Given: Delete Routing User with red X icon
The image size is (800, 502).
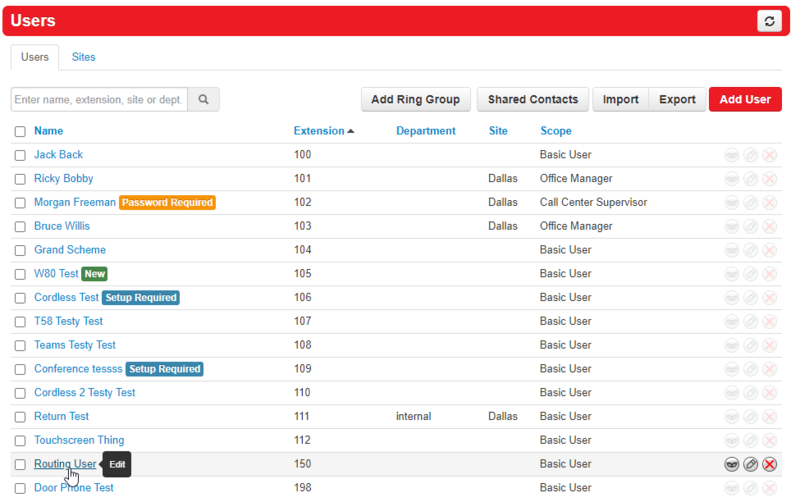Looking at the screenshot, I should (x=770, y=464).
